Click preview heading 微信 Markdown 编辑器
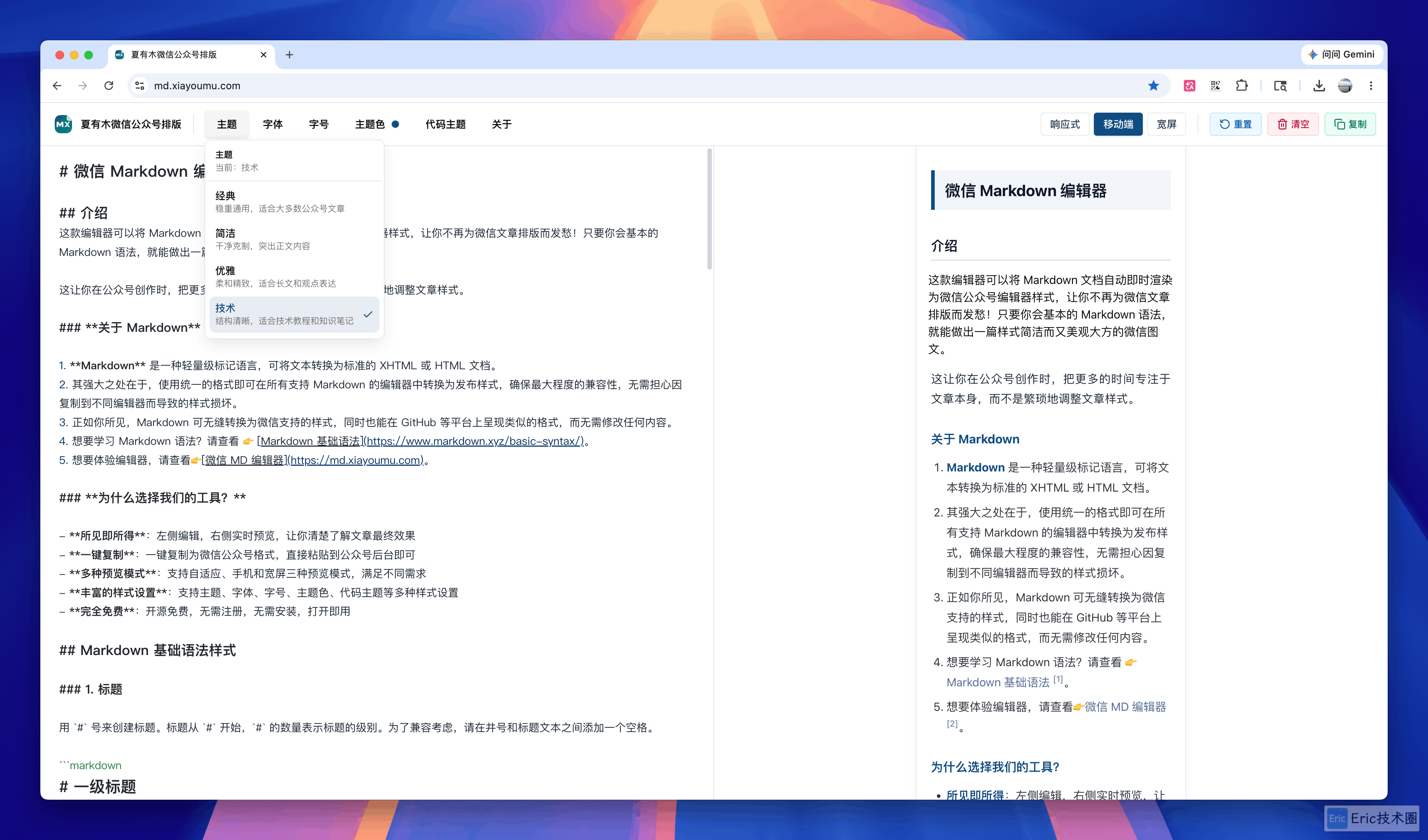 [1026, 191]
